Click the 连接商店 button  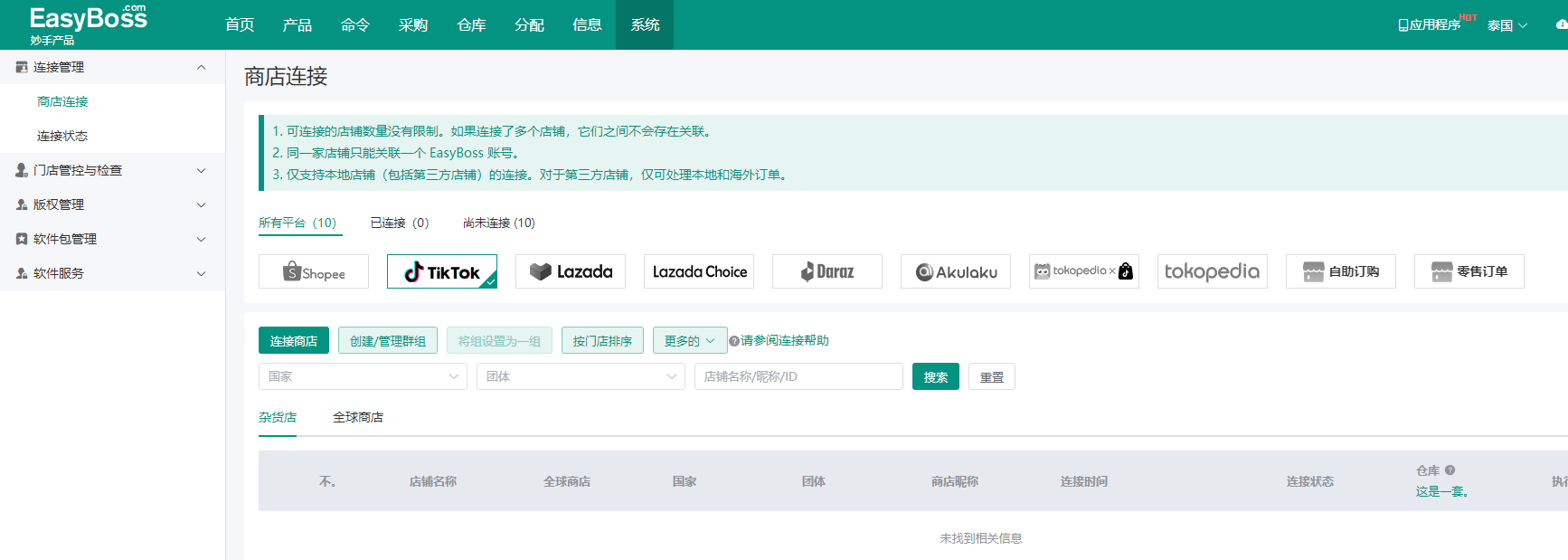pos(294,341)
